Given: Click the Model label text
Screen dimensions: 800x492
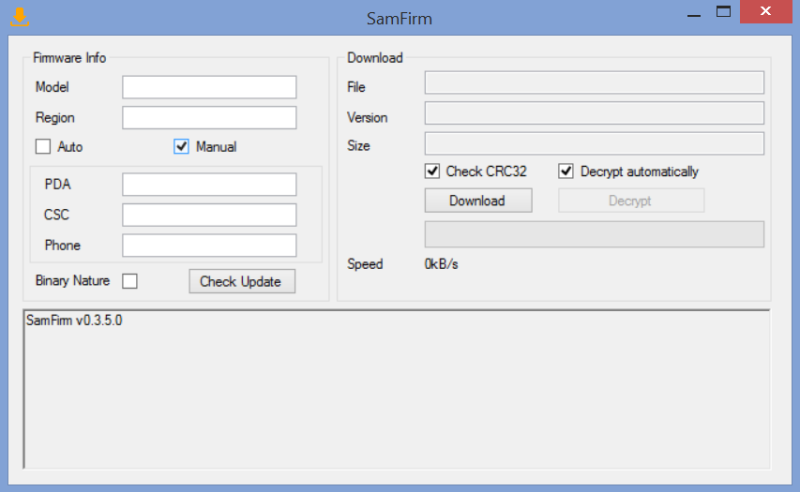Looking at the screenshot, I should tap(52, 87).
